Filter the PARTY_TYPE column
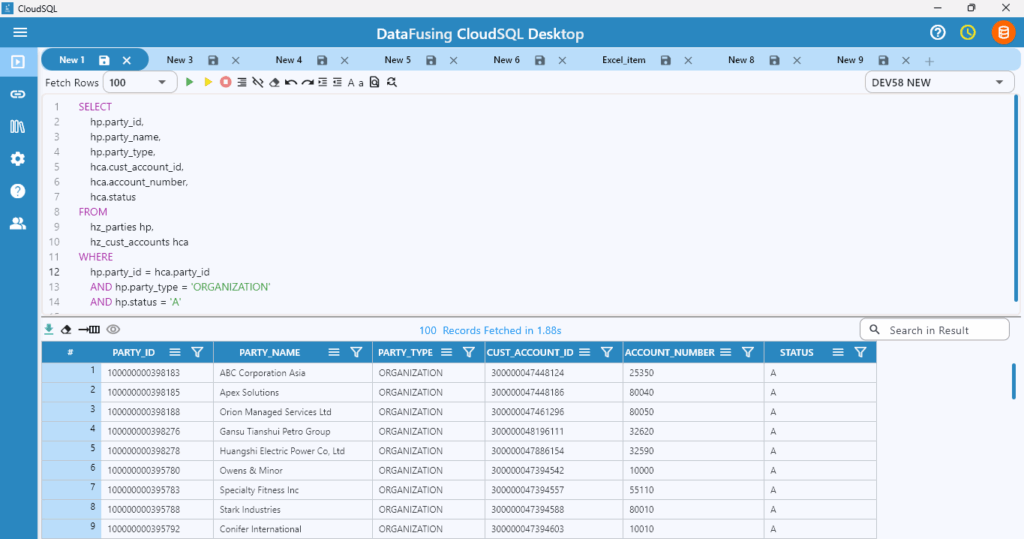The image size is (1024, 539). pyautogui.click(x=468, y=352)
